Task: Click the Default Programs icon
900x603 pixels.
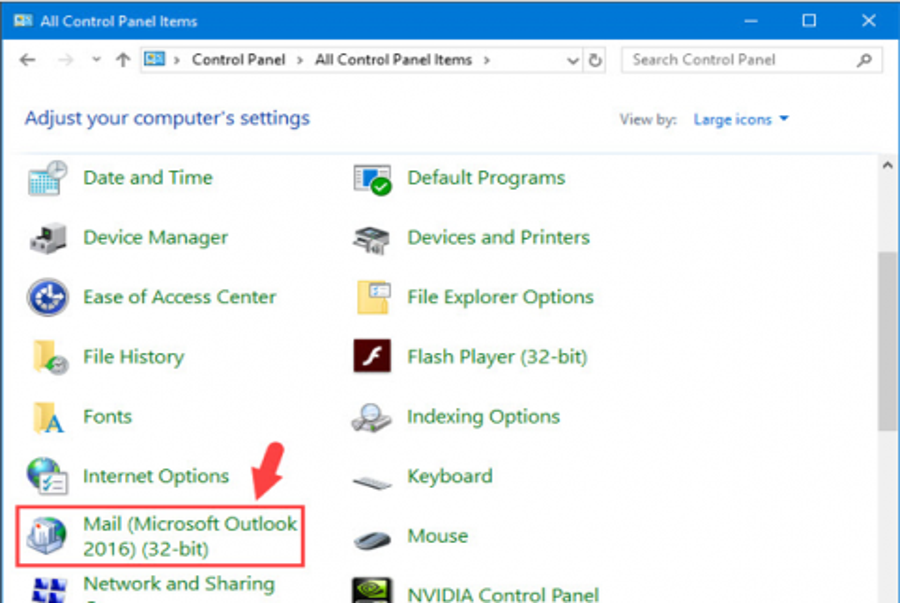Action: pyautogui.click(x=372, y=179)
